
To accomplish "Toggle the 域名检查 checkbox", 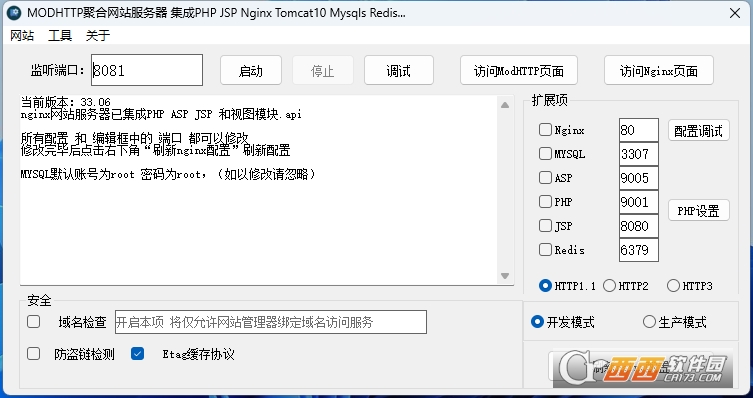I will [x=34, y=322].
